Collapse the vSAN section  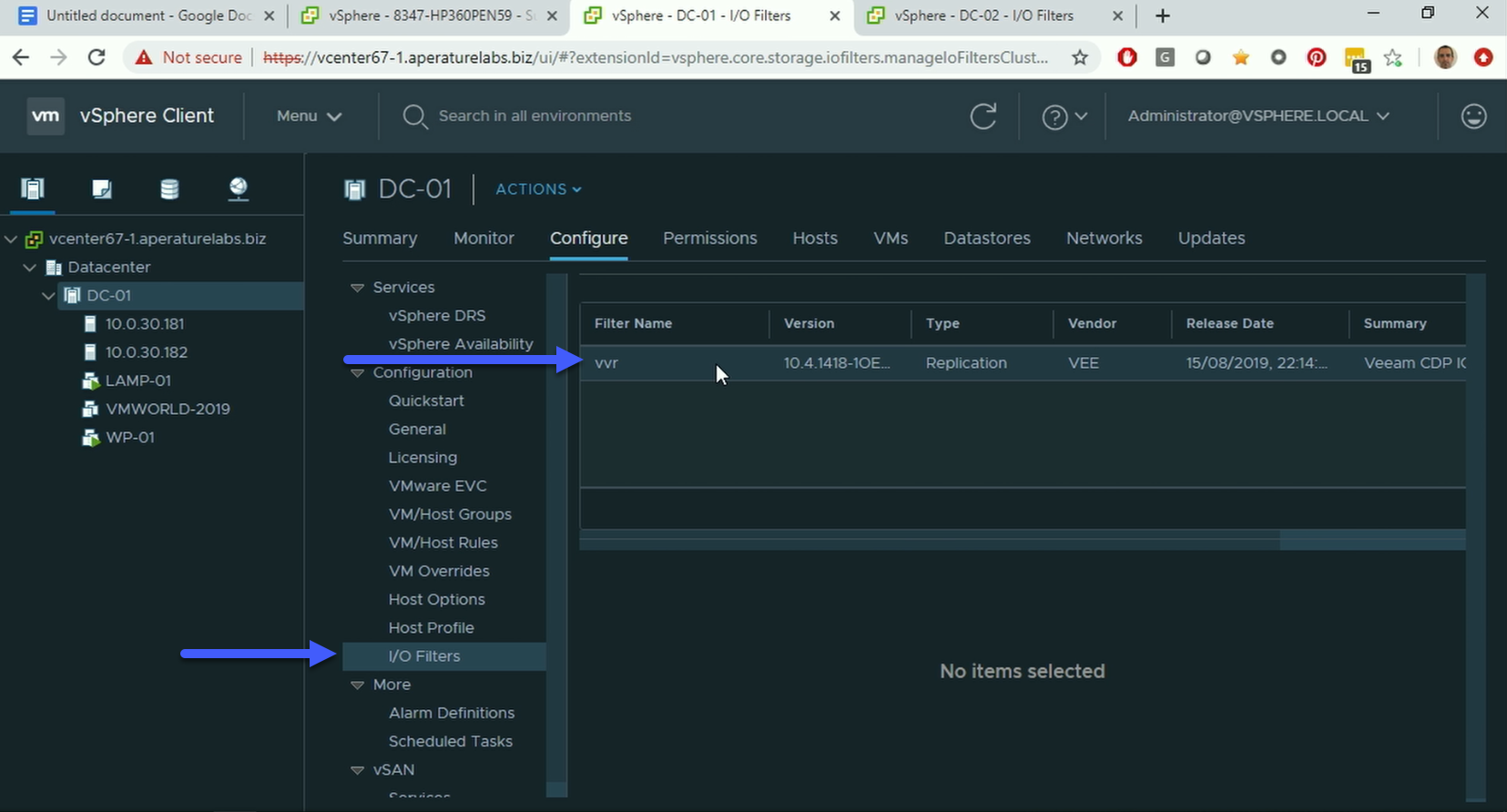tap(357, 770)
